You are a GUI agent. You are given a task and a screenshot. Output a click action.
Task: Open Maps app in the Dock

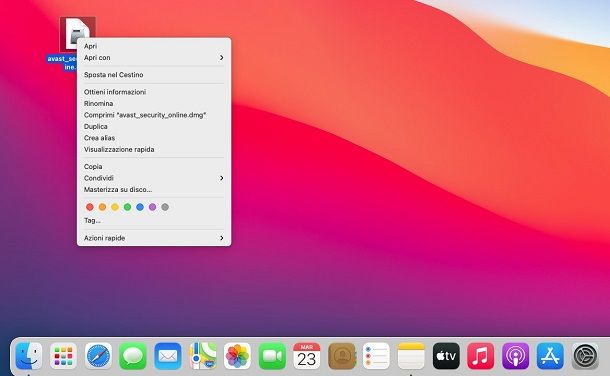[x=203, y=356]
